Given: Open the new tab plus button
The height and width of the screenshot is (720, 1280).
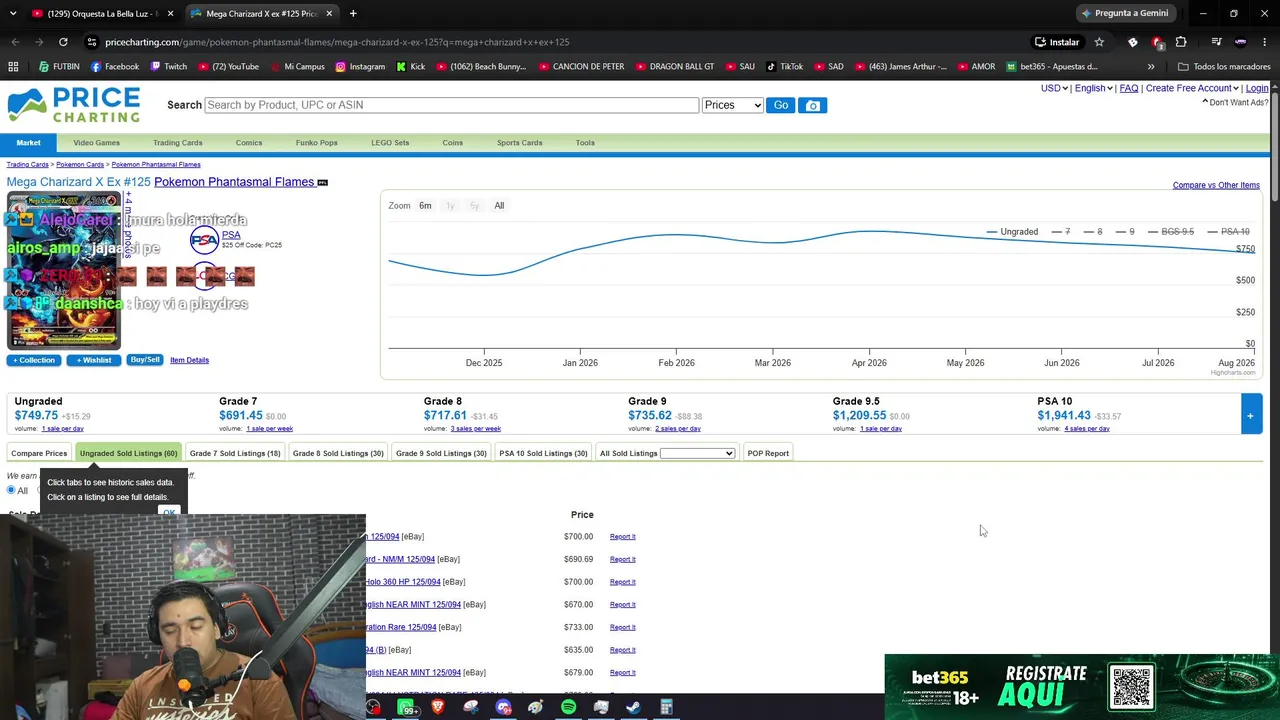Looking at the screenshot, I should [x=353, y=13].
